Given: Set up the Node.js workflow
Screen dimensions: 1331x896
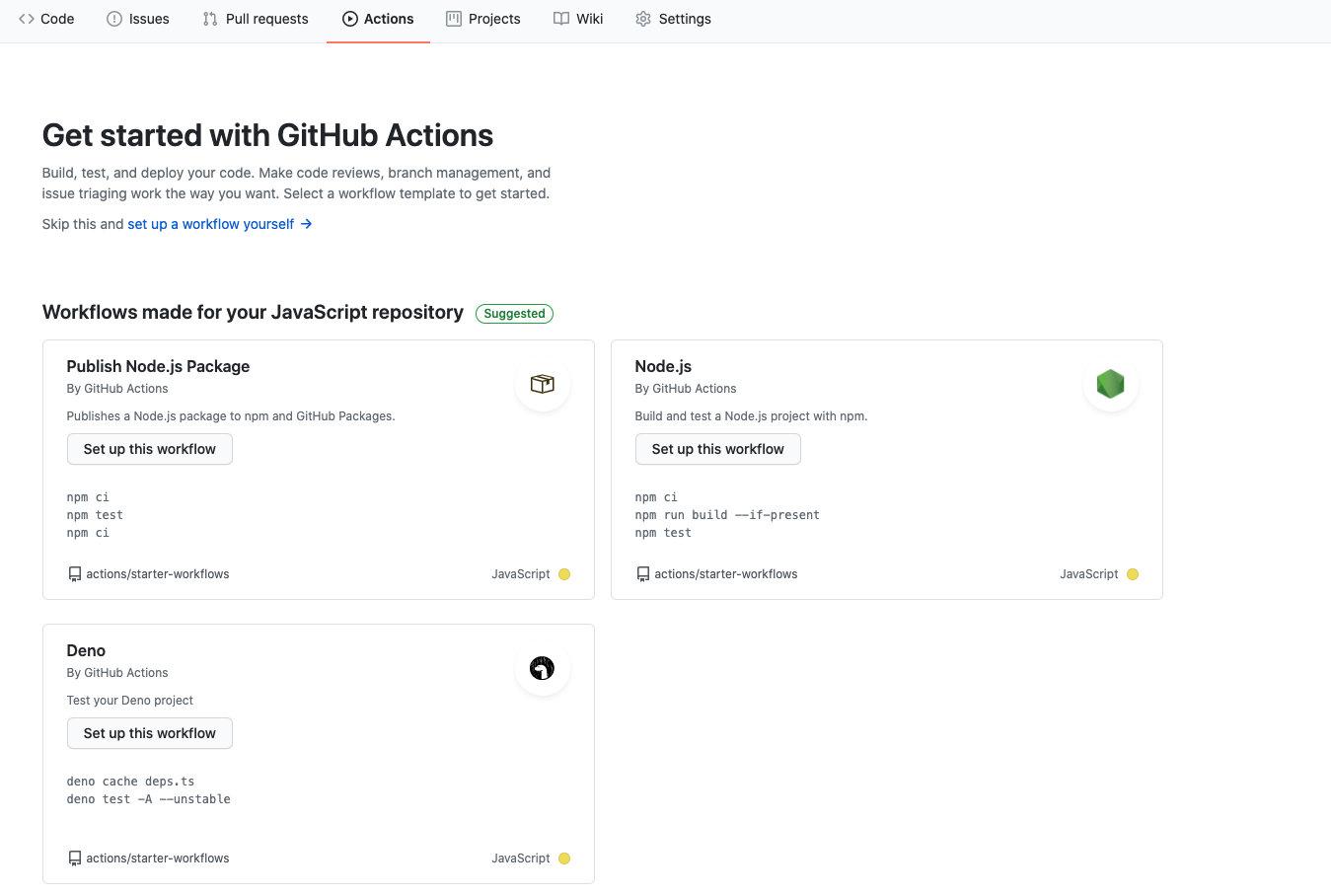Looking at the screenshot, I should (x=718, y=449).
